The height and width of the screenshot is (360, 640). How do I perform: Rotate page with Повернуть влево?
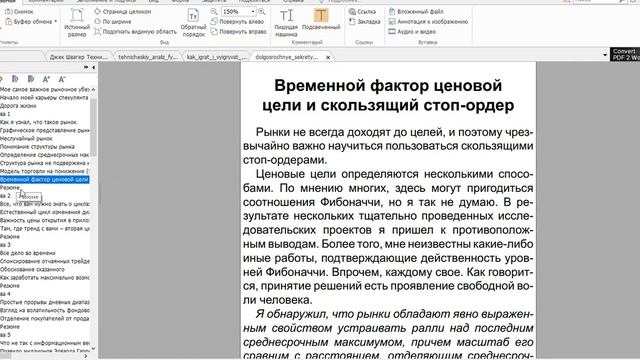pyautogui.click(x=238, y=21)
